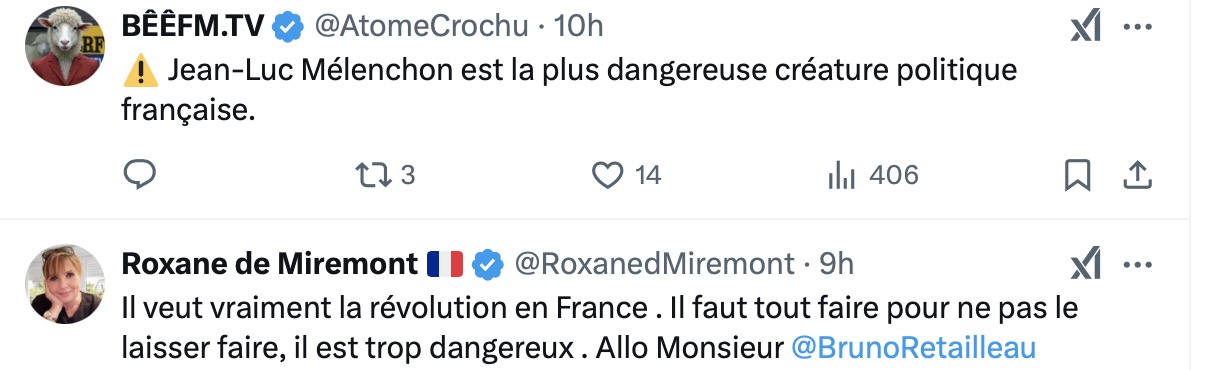Bookmark the BÊÊFM.TV tweet
This screenshot has width=1220, height=370.
click(x=1076, y=176)
